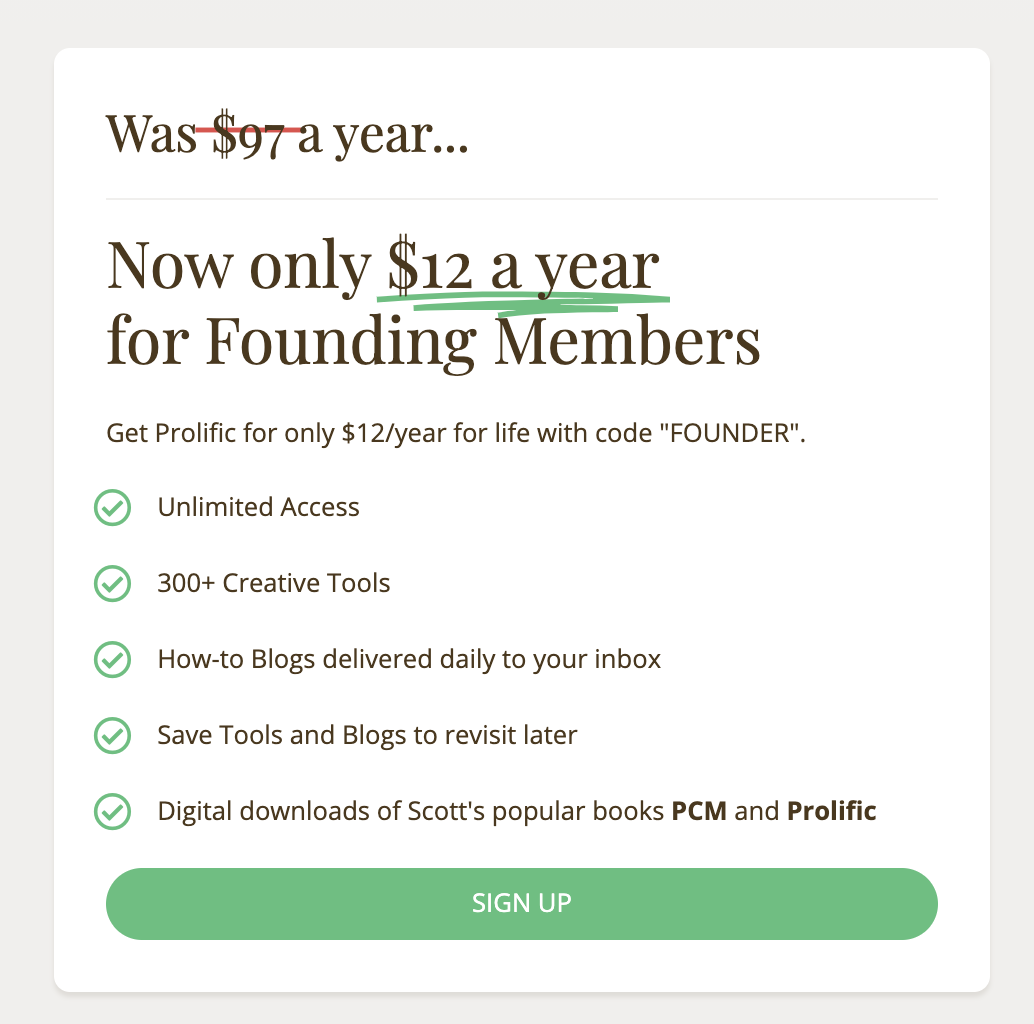Click the checkmark next to How-to Blogs
Screen dimensions: 1034x1024
click(x=113, y=659)
